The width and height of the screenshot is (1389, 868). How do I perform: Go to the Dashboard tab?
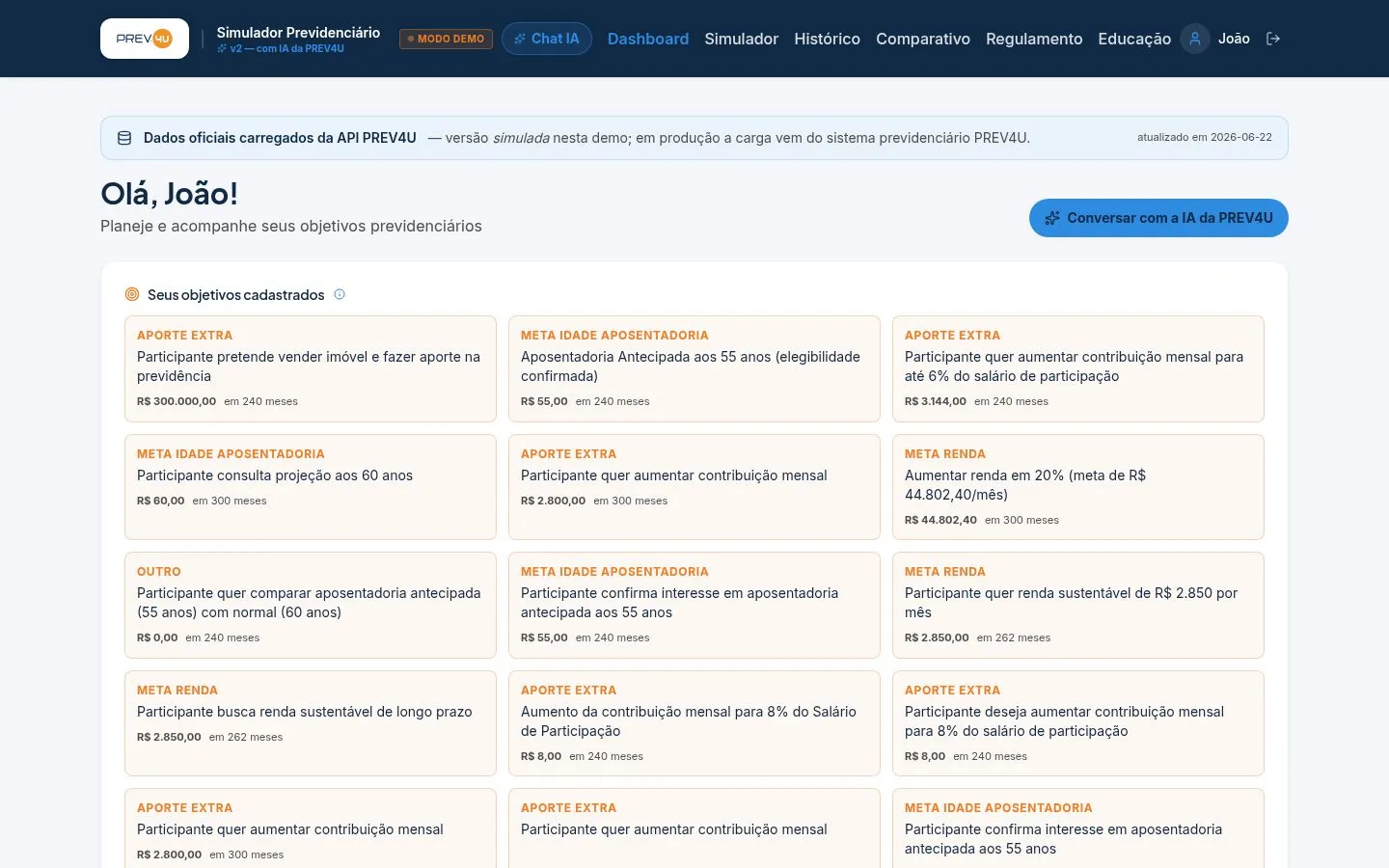(648, 39)
